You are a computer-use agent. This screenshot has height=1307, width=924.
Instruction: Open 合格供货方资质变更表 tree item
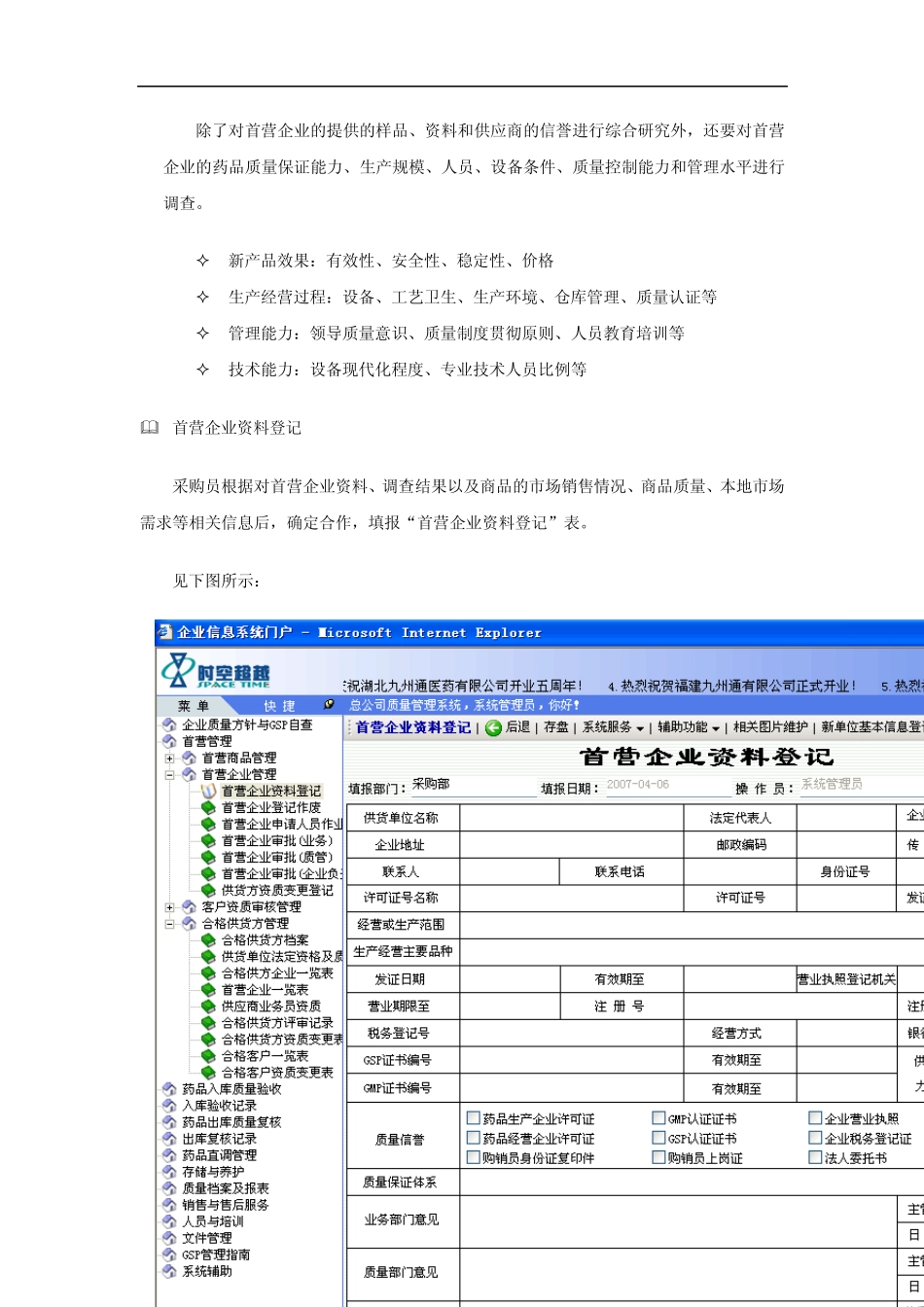(x=282, y=1039)
